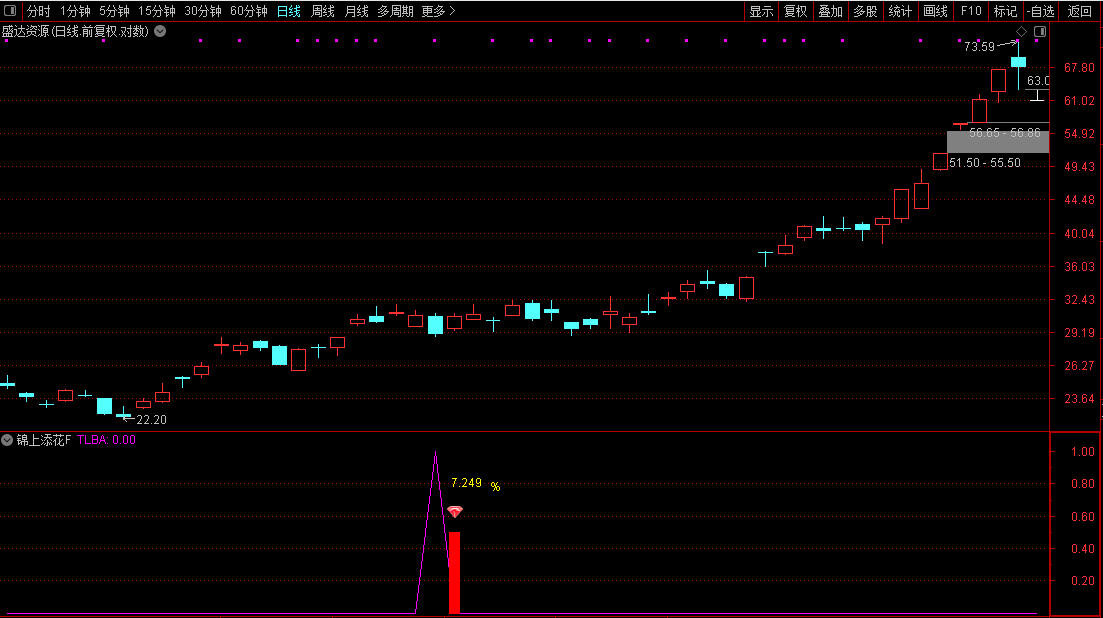
Task: Click the 51.50 - 55.50 range label
Action: [x=985, y=163]
